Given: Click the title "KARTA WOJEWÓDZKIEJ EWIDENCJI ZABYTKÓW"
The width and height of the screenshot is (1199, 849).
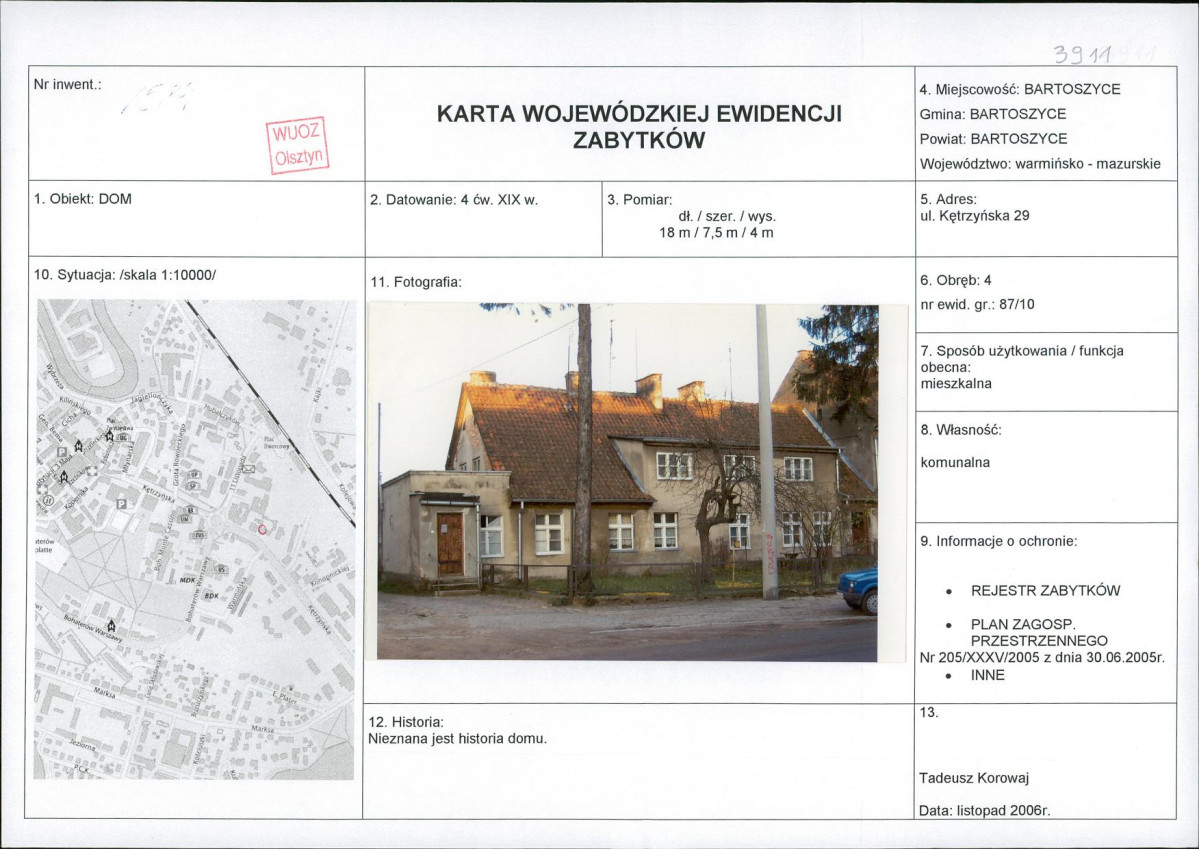Looking at the screenshot, I should click(x=639, y=126).
